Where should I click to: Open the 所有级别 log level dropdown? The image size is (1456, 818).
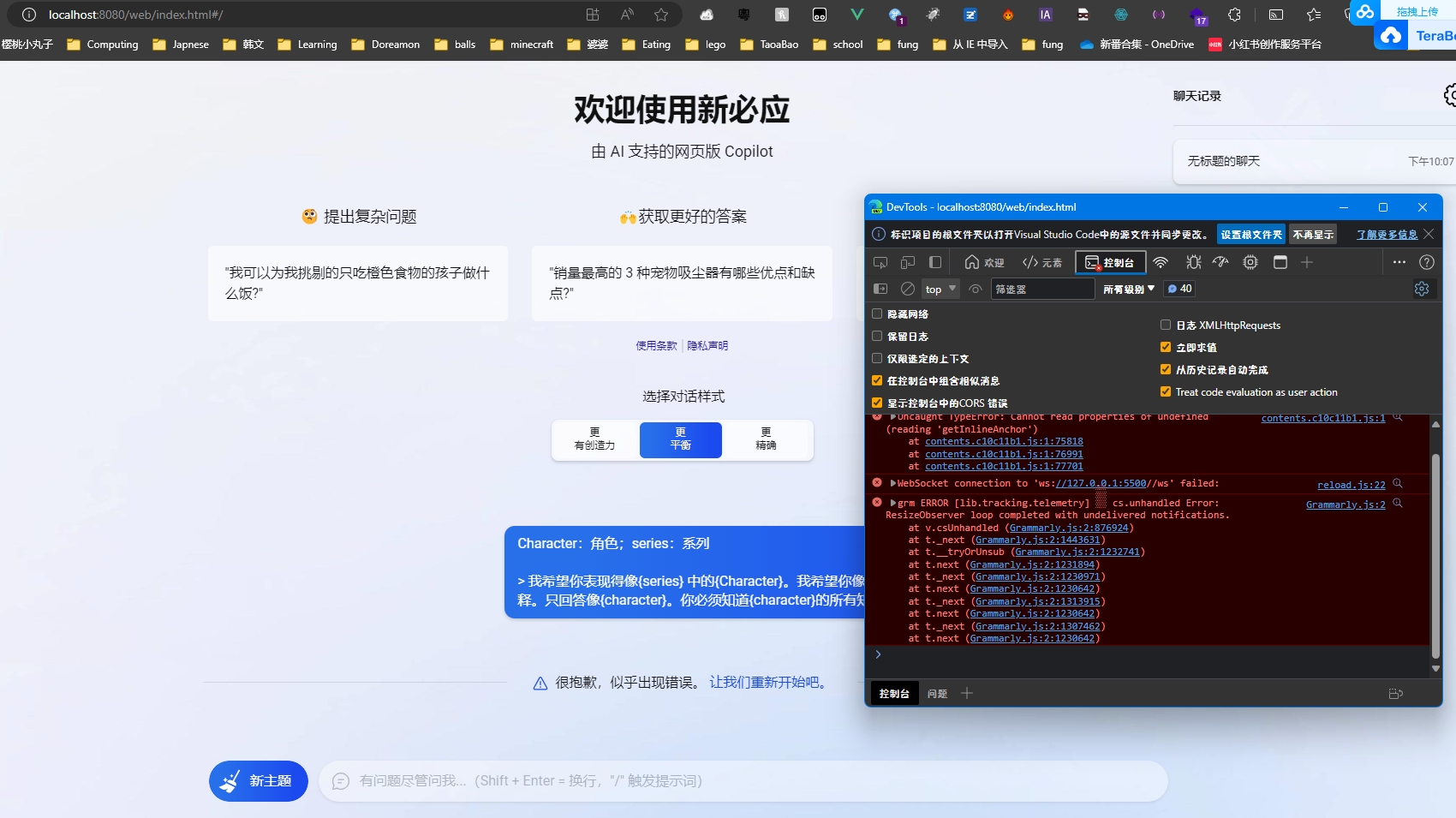[1127, 289]
